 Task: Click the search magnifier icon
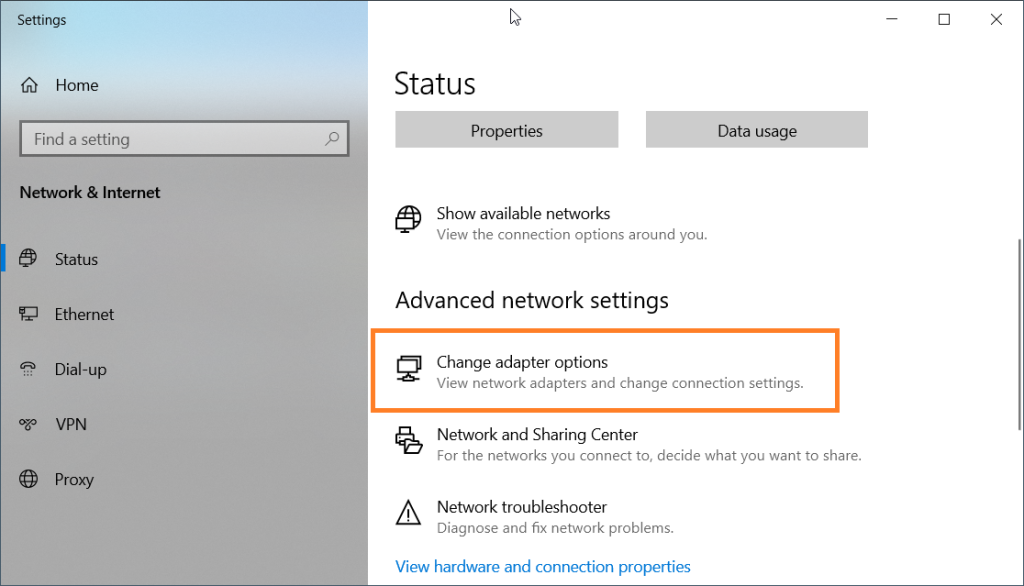(332, 139)
